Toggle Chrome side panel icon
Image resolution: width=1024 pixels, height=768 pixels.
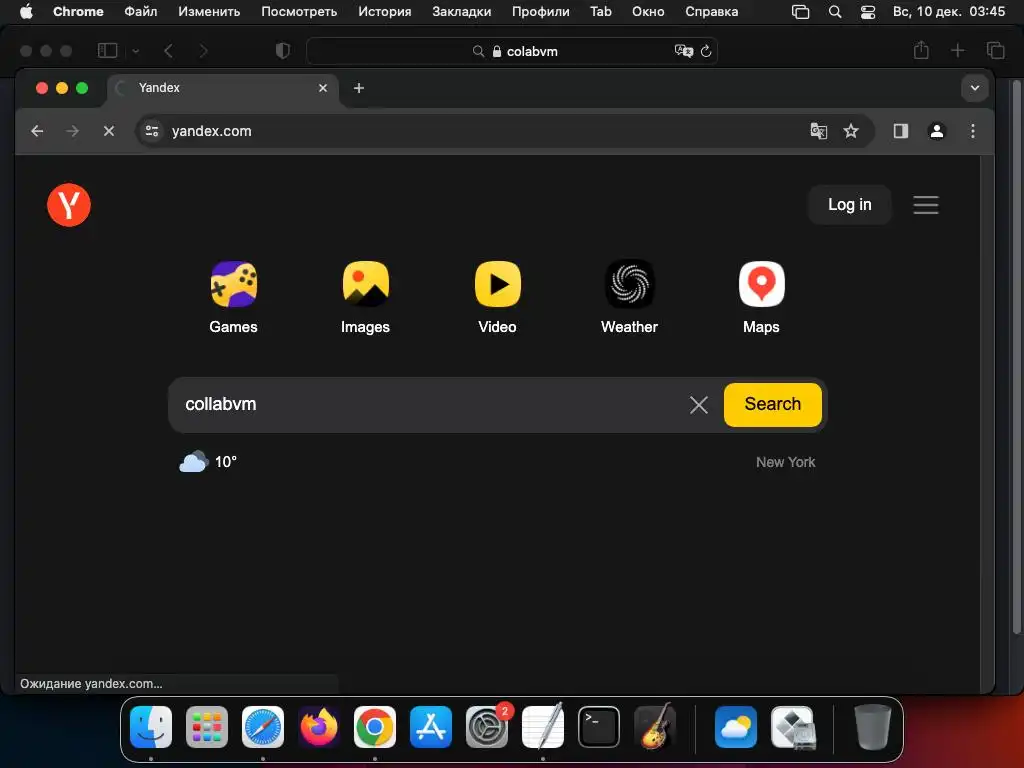click(x=901, y=131)
